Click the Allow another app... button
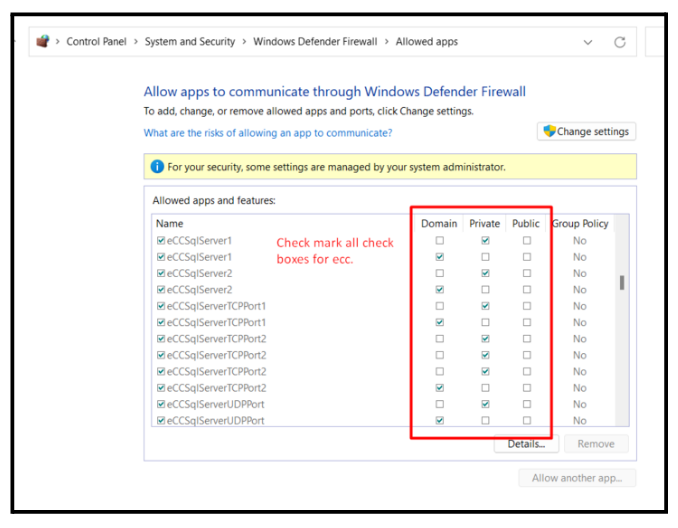This screenshot has width=678, height=528. pos(577,478)
